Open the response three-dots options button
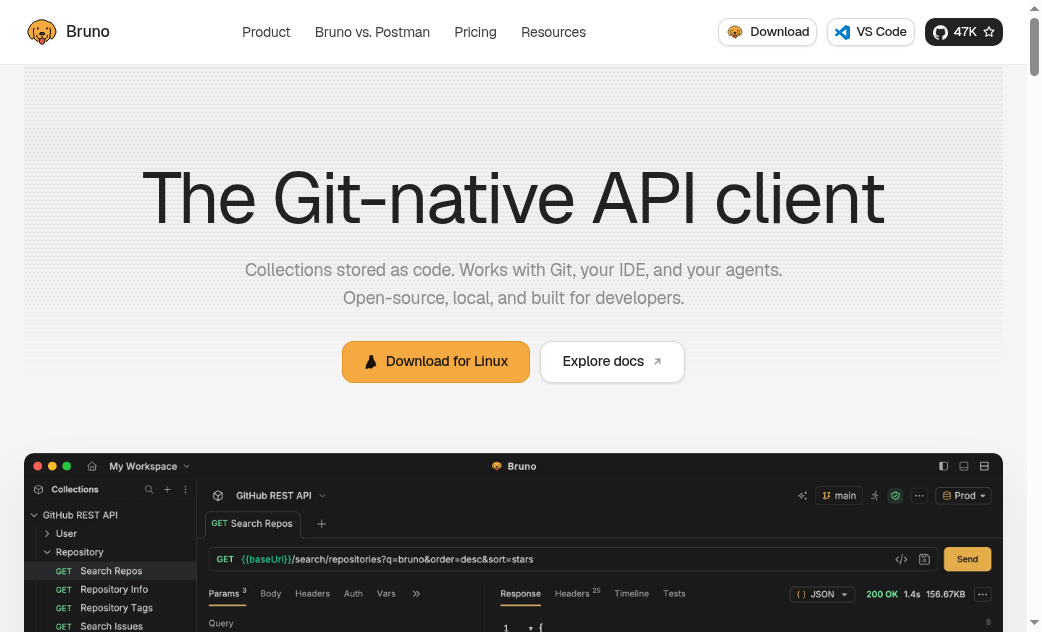This screenshot has width=1042, height=632. click(983, 595)
